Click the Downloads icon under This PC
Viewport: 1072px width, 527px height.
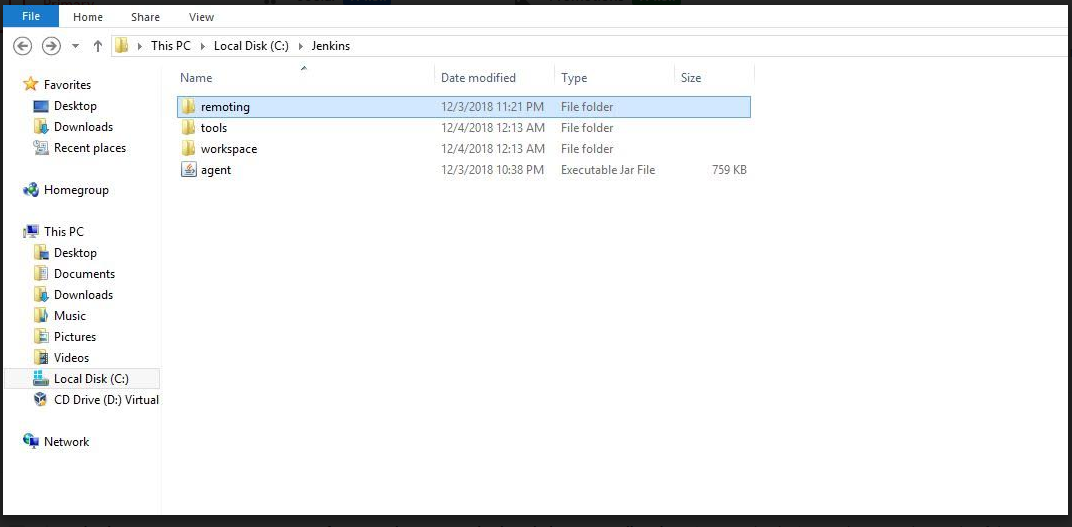pyautogui.click(x=42, y=295)
